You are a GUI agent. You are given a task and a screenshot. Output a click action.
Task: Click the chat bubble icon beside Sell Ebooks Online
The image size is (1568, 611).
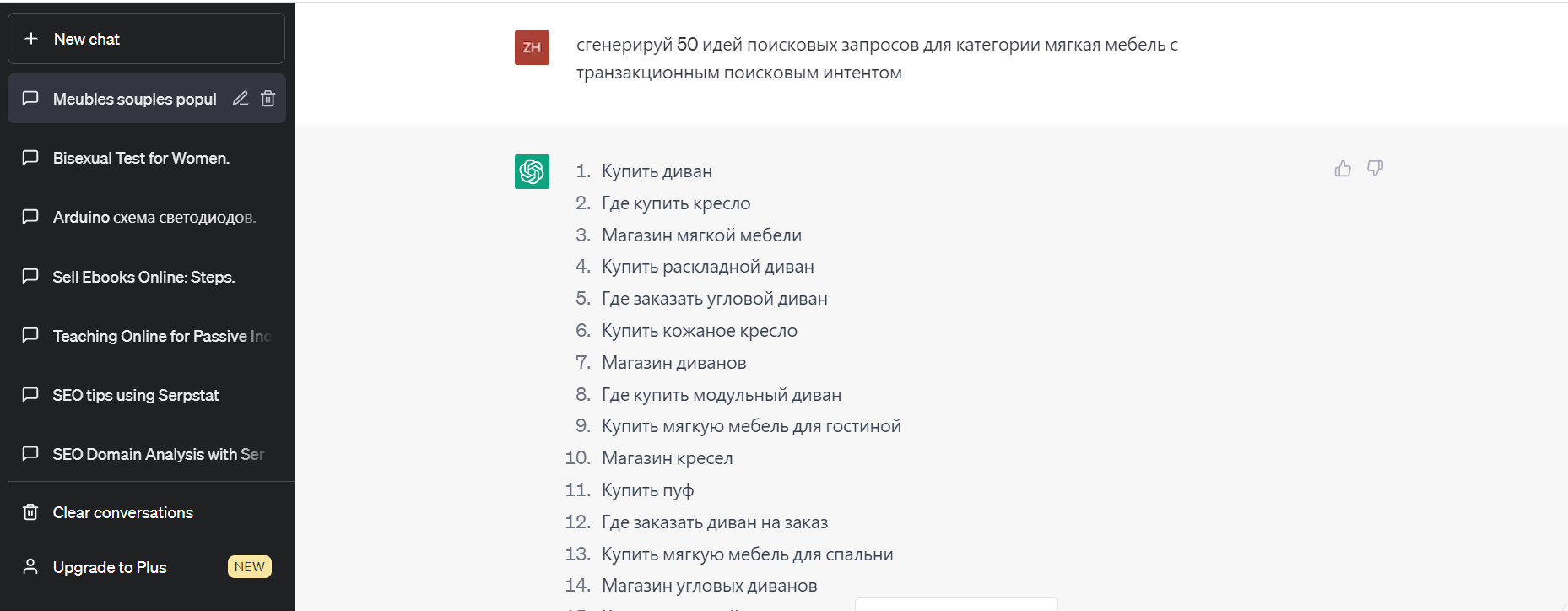[30, 276]
